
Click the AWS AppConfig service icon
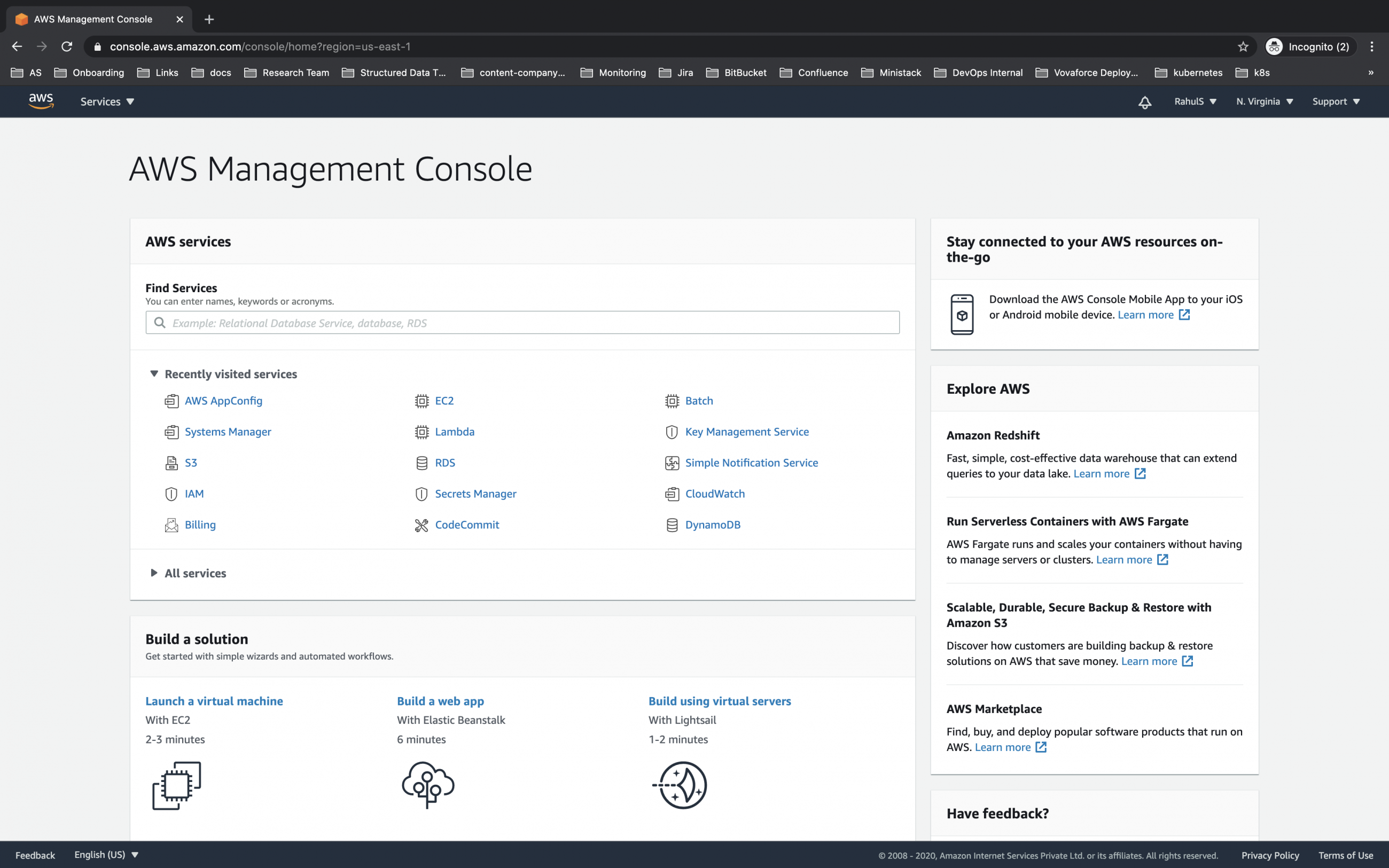tap(171, 401)
